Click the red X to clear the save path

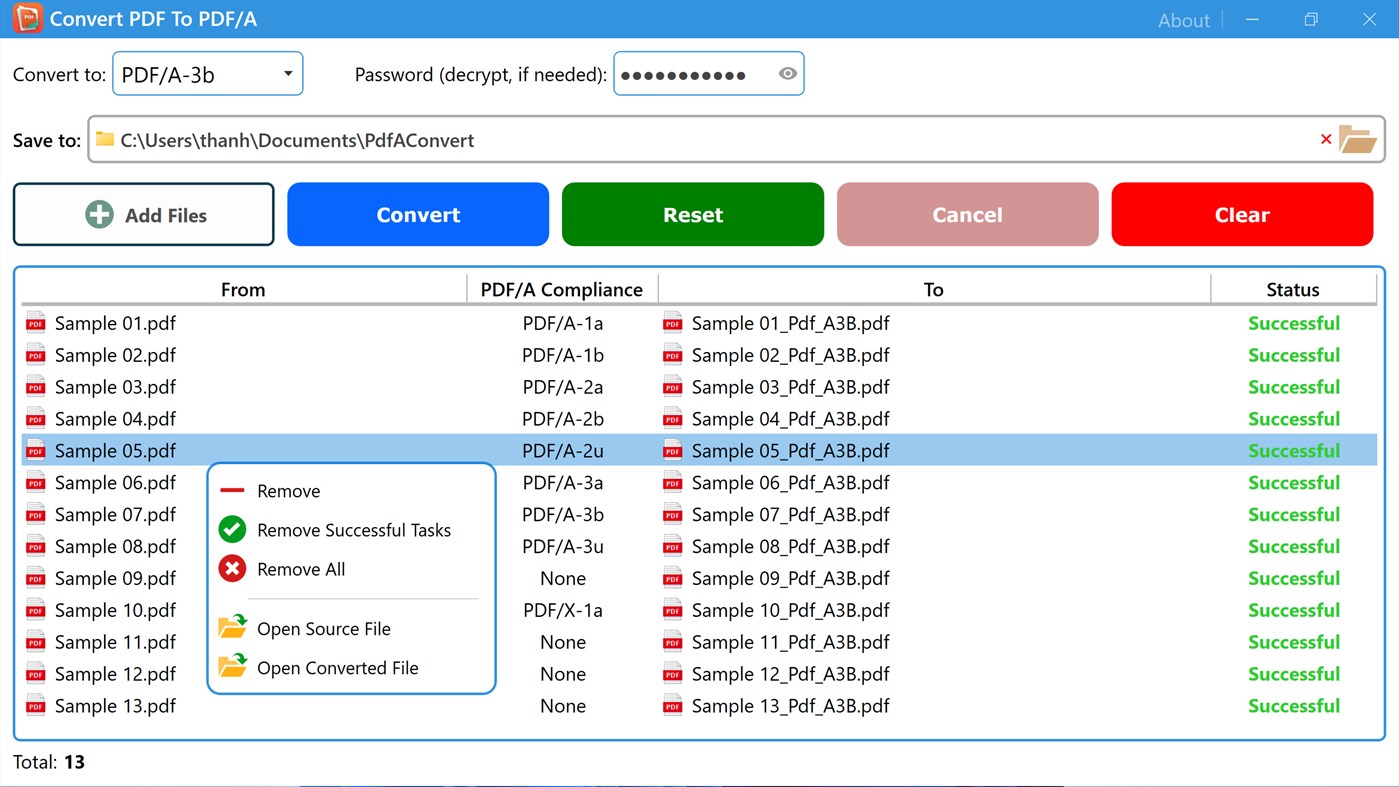1326,140
